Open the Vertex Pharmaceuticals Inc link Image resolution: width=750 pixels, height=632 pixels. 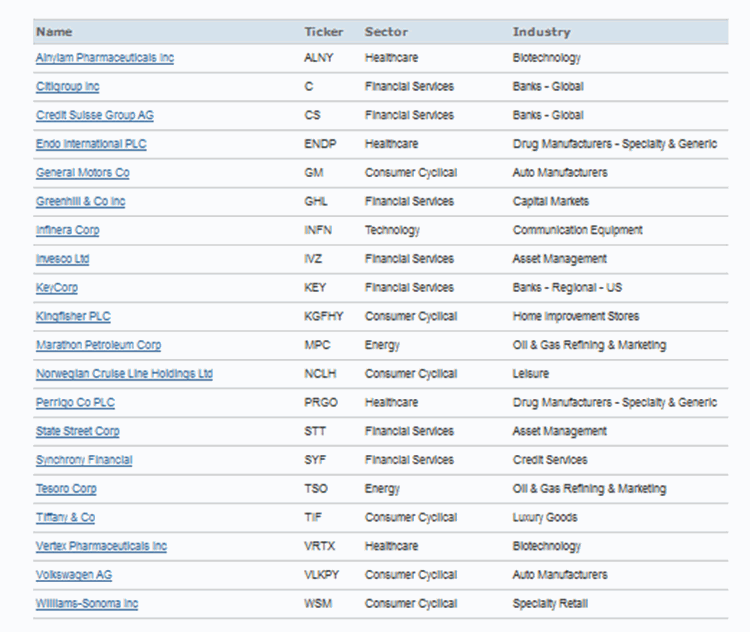[101, 546]
